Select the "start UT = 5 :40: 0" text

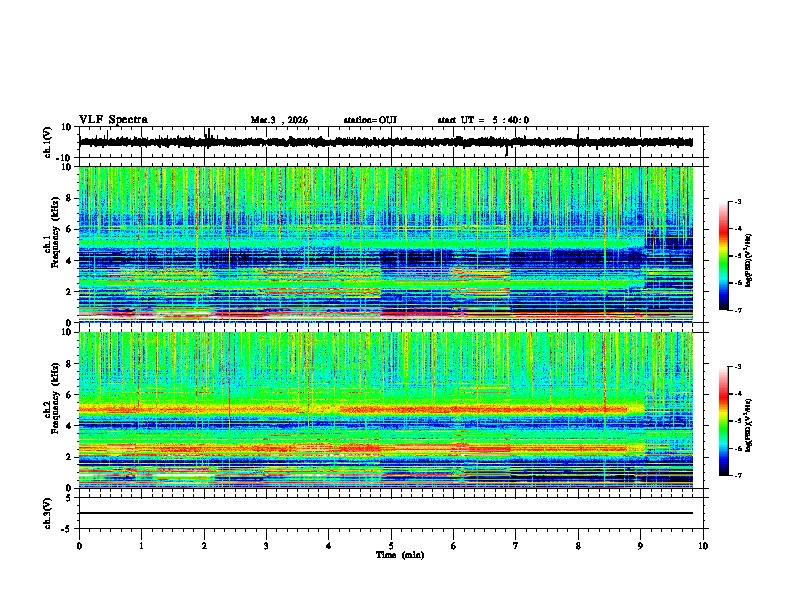(x=483, y=120)
